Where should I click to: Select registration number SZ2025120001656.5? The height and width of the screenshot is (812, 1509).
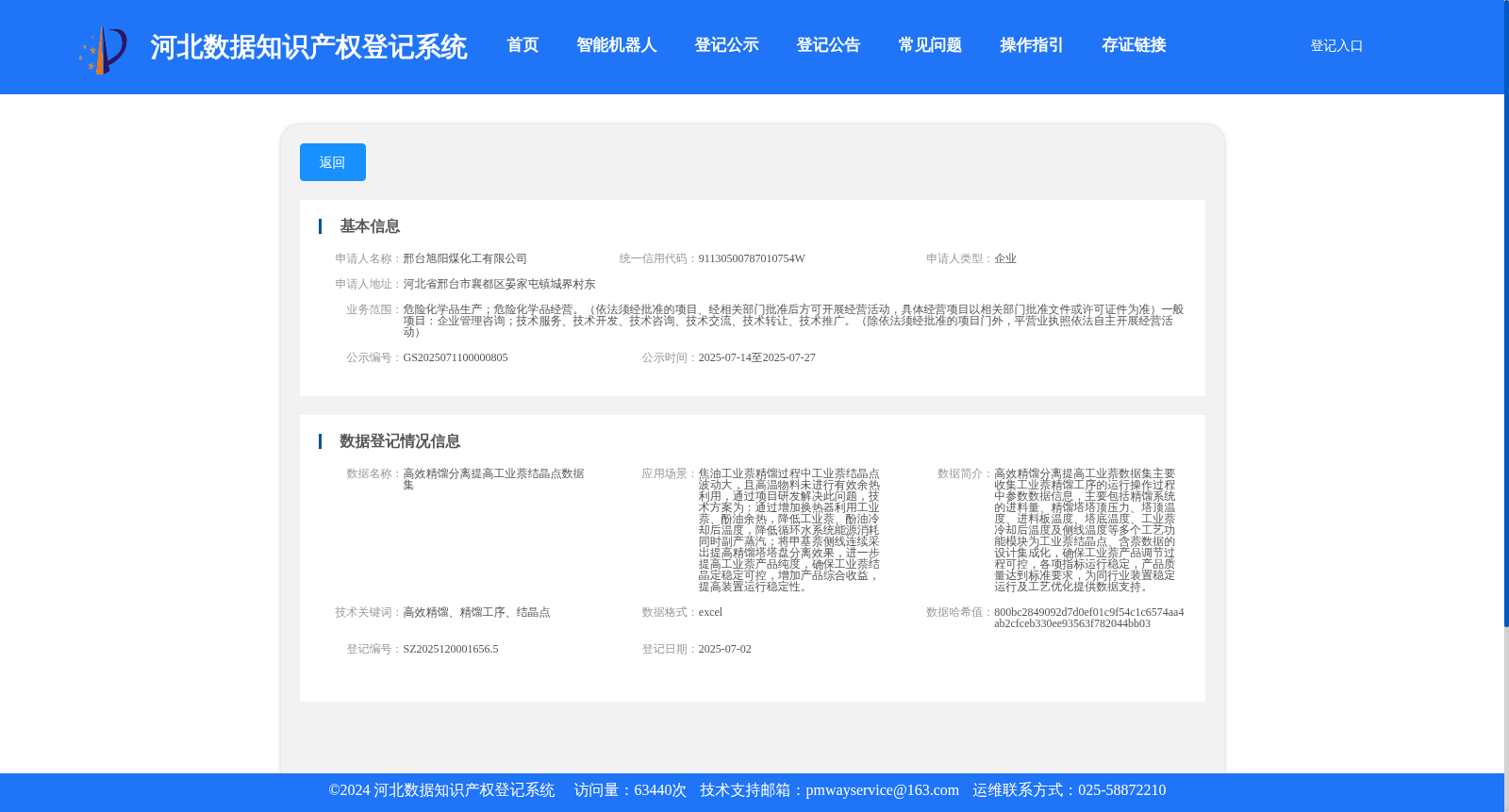(x=451, y=649)
